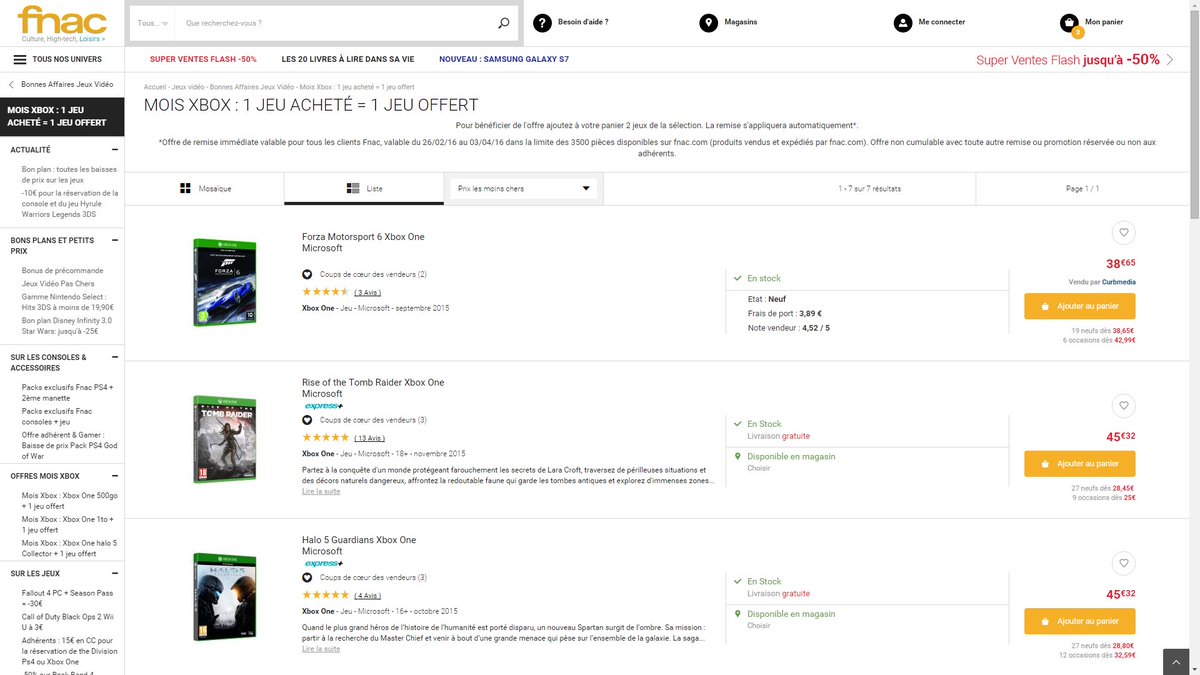Image resolution: width=1200 pixels, height=675 pixels.
Task: Open the Tous... category dropdown in search
Action: click(151, 22)
